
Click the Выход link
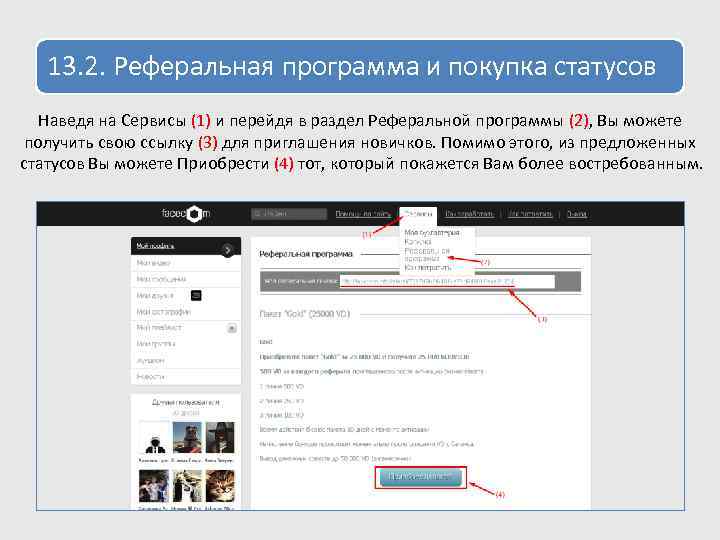click(x=577, y=214)
